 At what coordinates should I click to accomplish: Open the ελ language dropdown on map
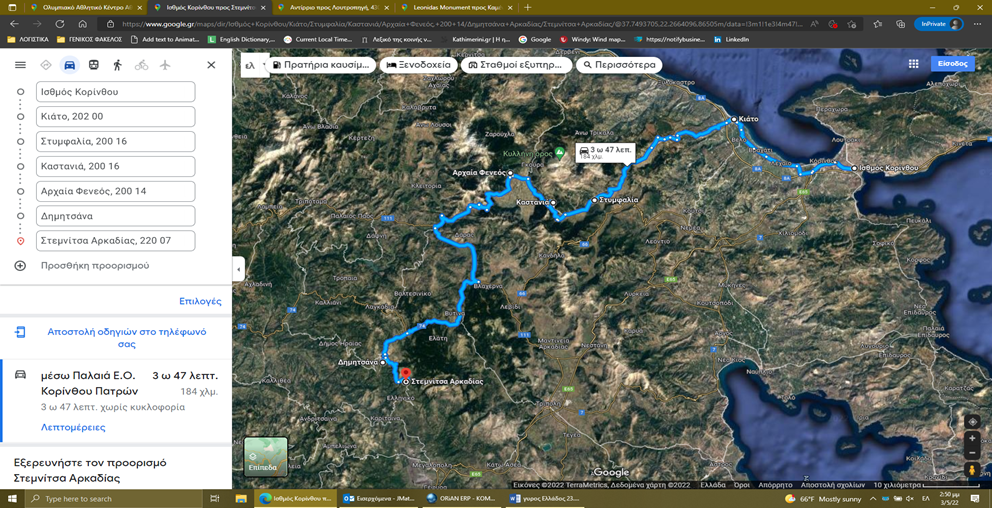255,65
